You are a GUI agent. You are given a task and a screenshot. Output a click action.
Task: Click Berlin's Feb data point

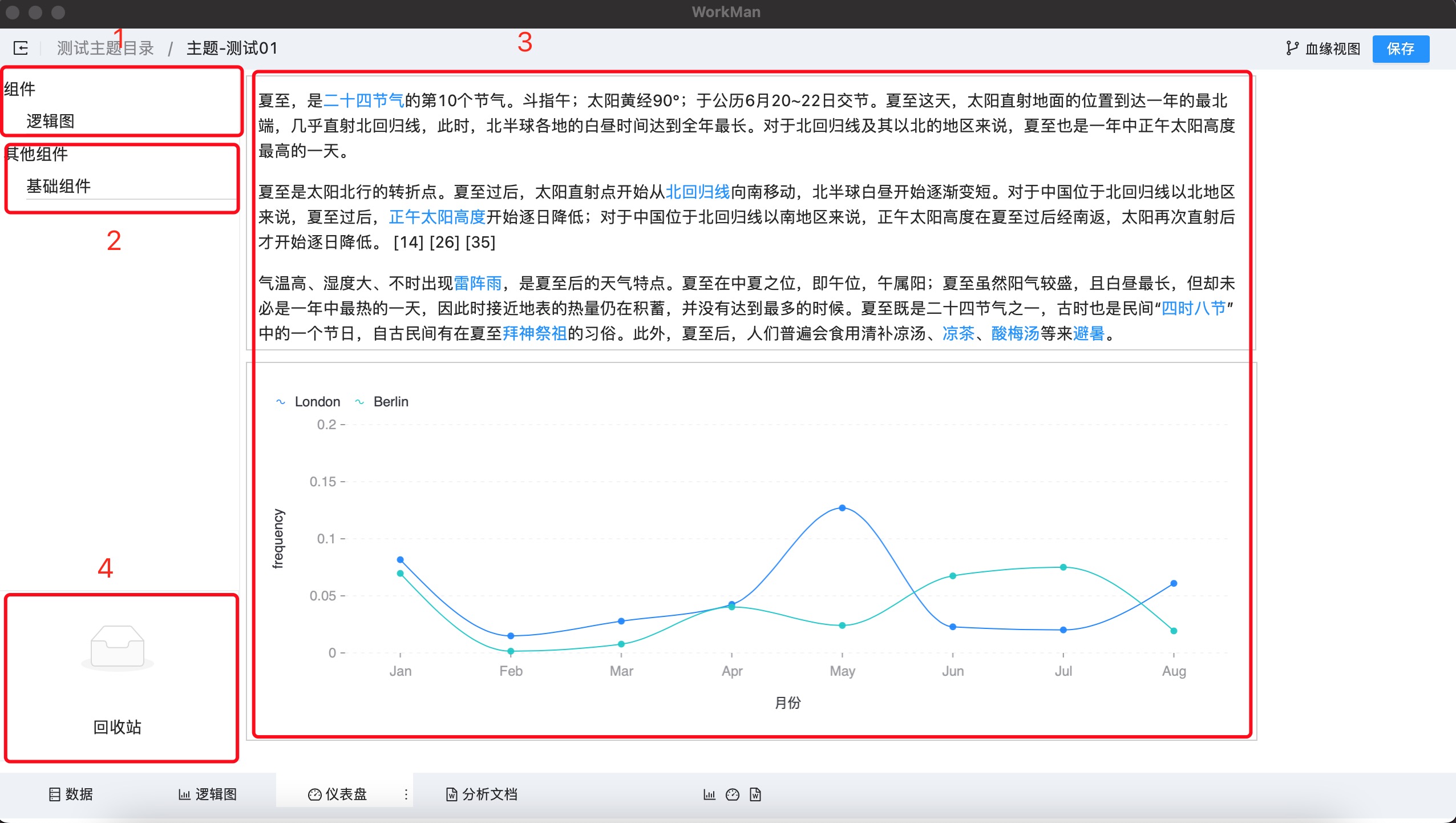511,651
